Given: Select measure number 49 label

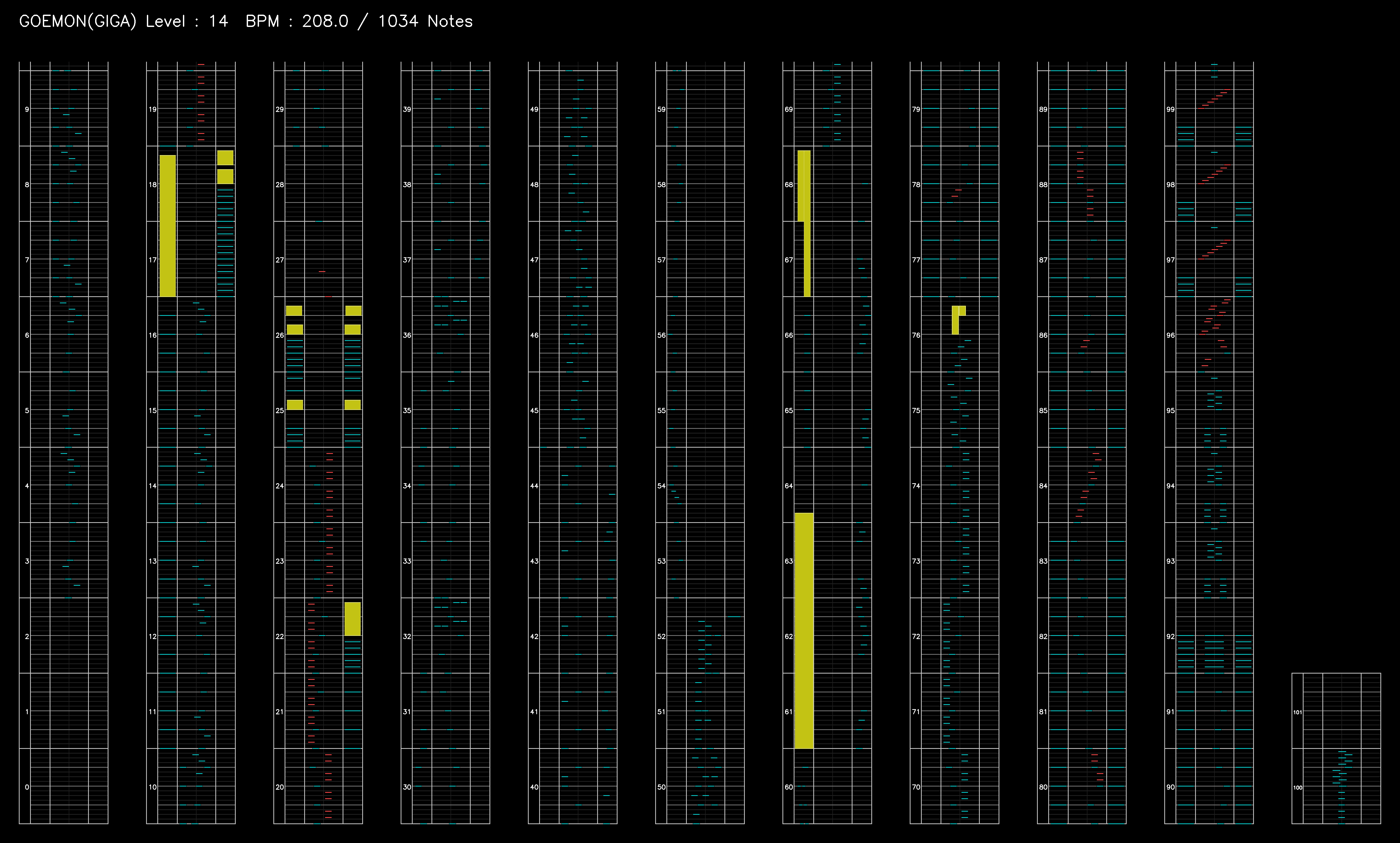Looking at the screenshot, I should click(534, 109).
